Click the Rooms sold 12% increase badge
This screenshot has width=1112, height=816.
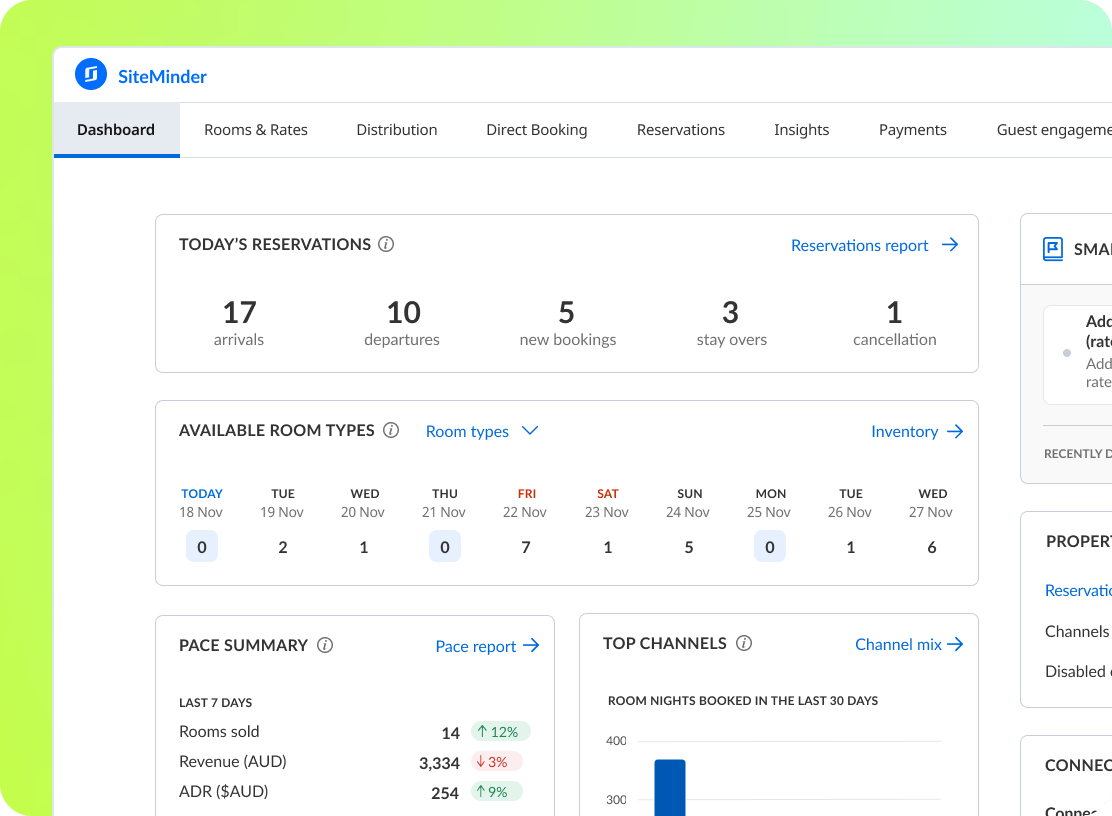[x=501, y=732]
